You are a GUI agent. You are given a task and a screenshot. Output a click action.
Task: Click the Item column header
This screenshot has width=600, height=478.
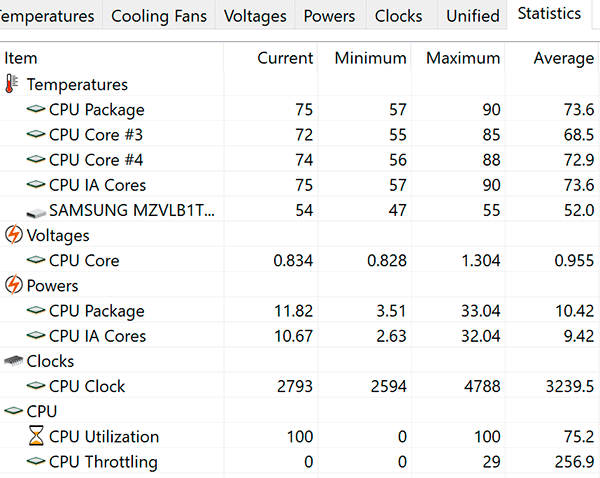[x=21, y=58]
